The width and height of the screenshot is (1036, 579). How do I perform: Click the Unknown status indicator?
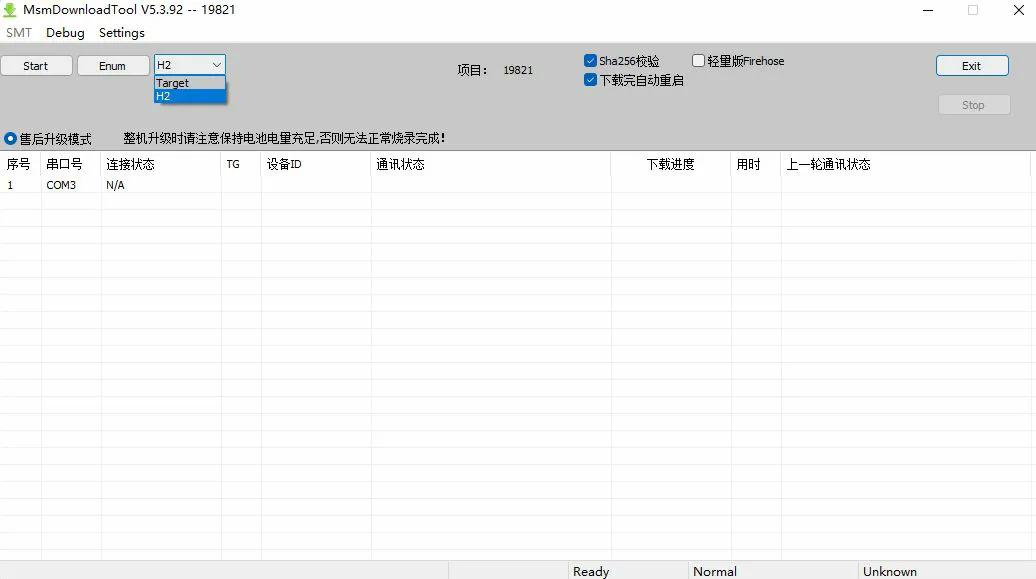(x=889, y=571)
